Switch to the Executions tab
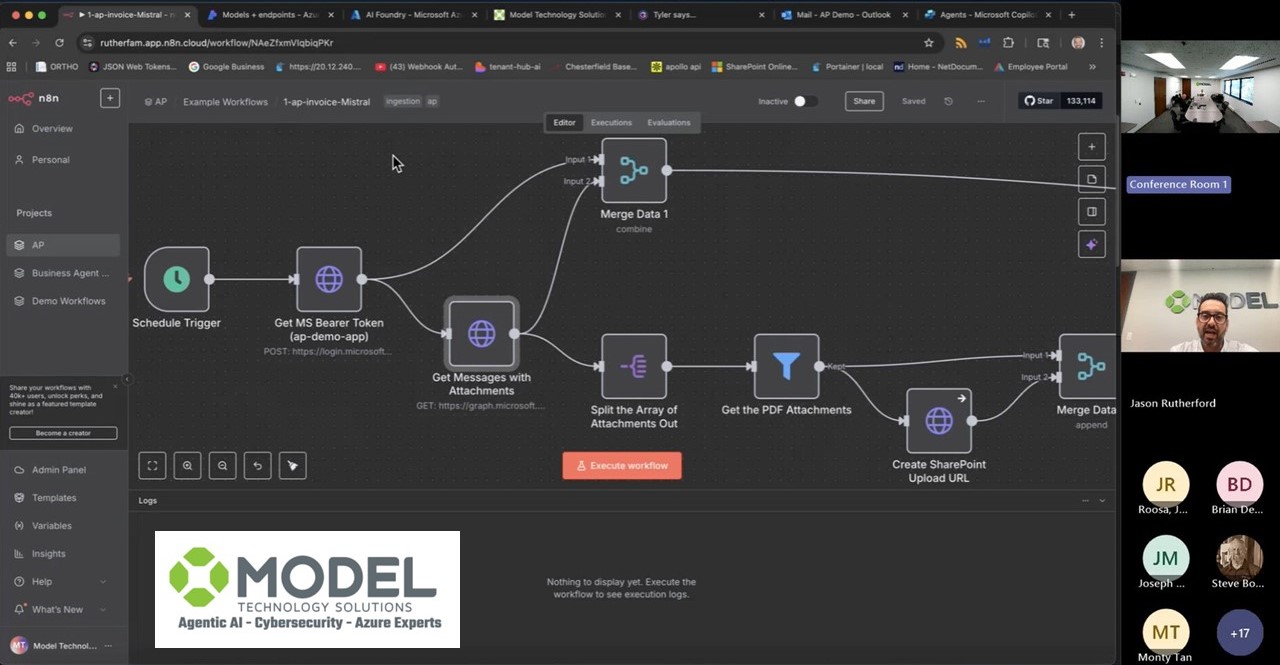 pos(611,122)
